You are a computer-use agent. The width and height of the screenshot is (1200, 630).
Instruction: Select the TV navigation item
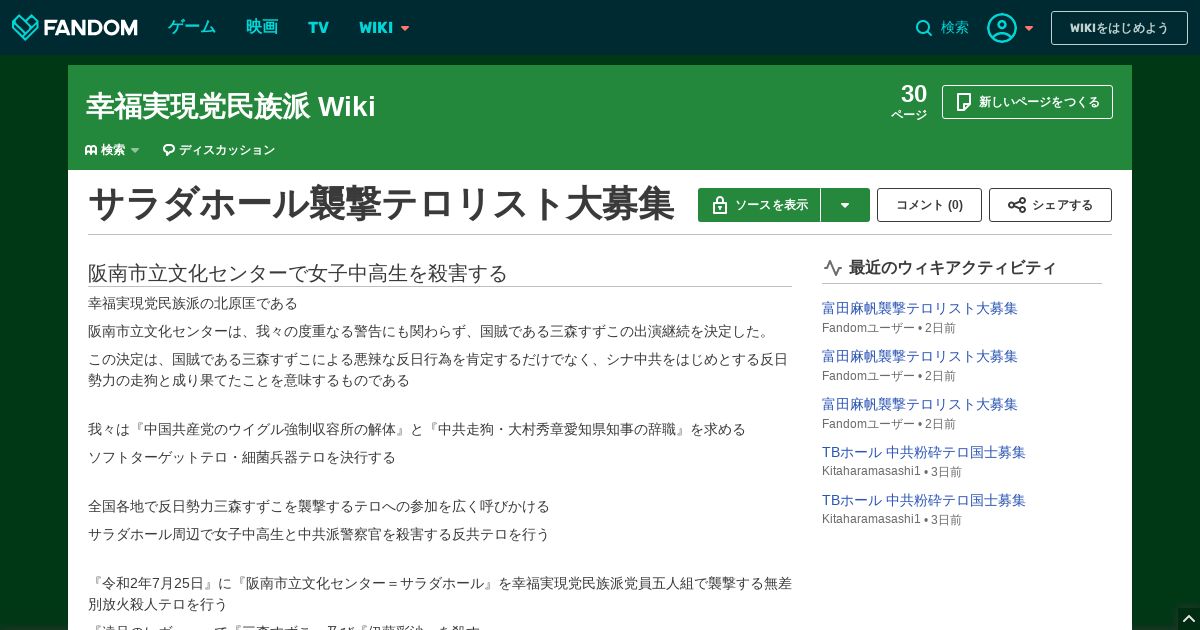(x=318, y=28)
